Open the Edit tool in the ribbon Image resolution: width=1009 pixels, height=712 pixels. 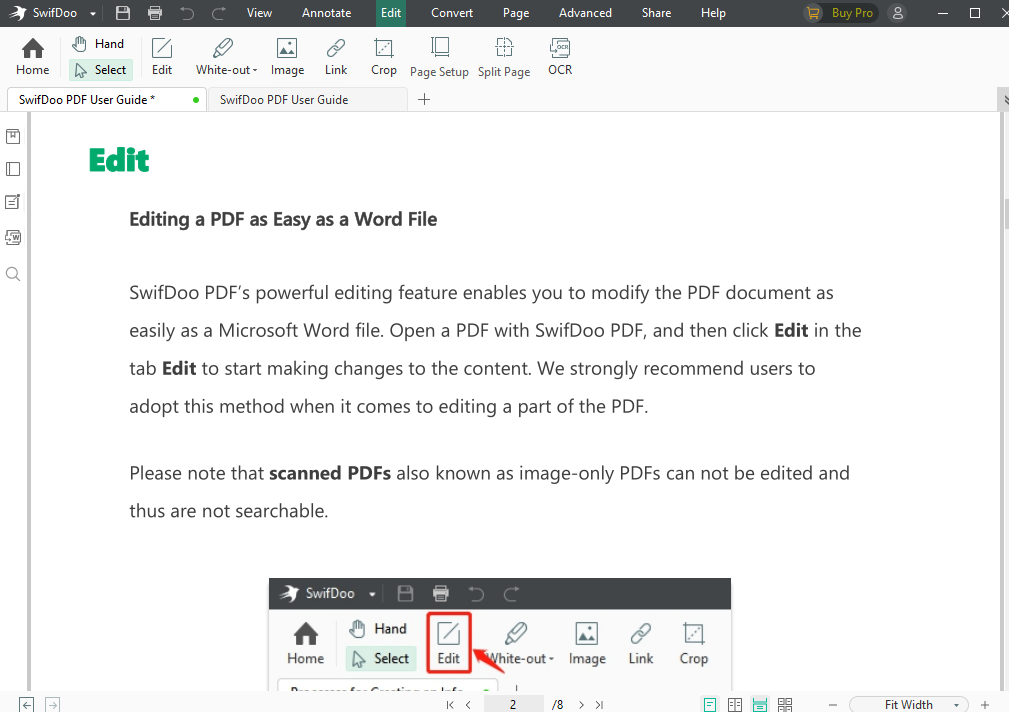coord(162,57)
